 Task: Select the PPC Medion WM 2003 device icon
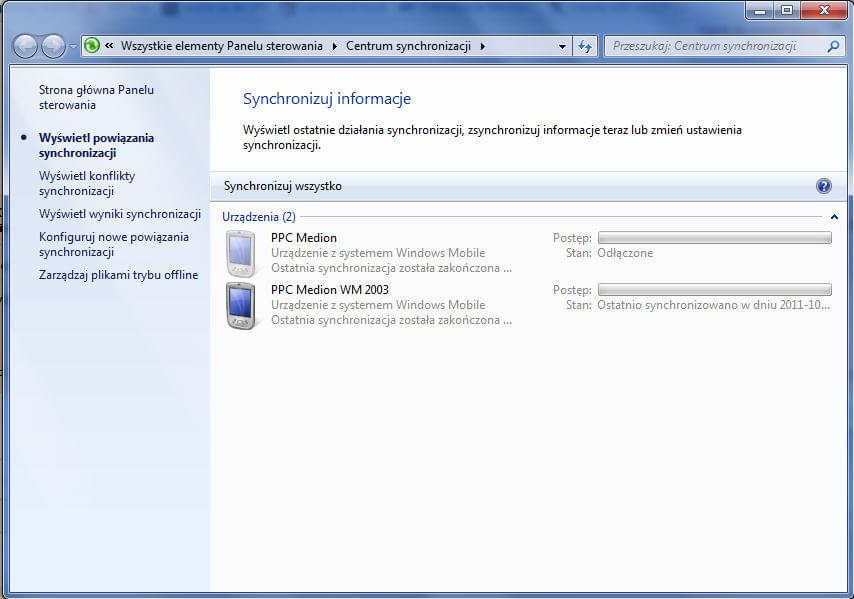241,305
